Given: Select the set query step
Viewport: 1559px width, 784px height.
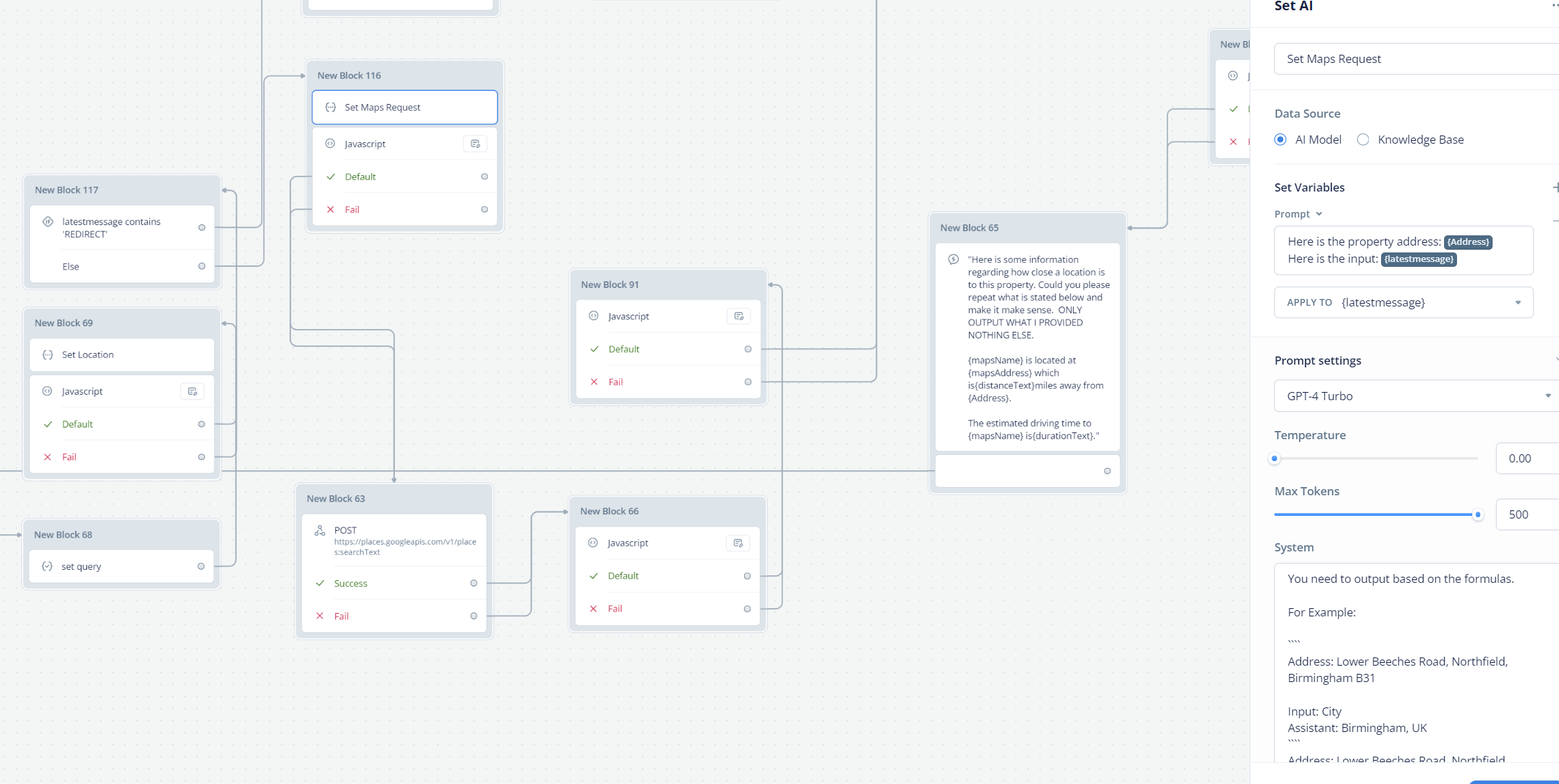Looking at the screenshot, I should pyautogui.click(x=122, y=566).
